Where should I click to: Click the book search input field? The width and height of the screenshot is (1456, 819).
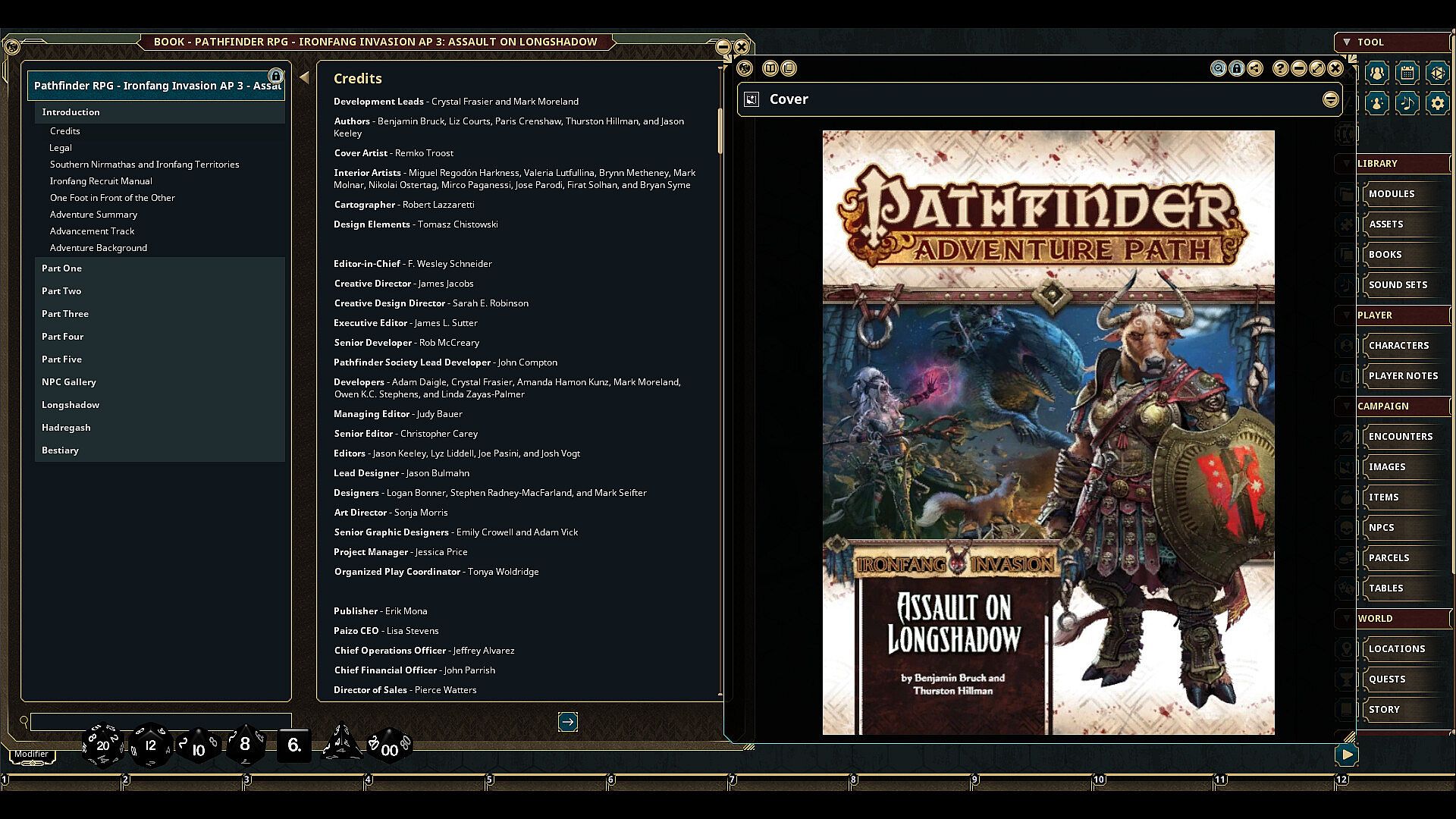[x=161, y=722]
